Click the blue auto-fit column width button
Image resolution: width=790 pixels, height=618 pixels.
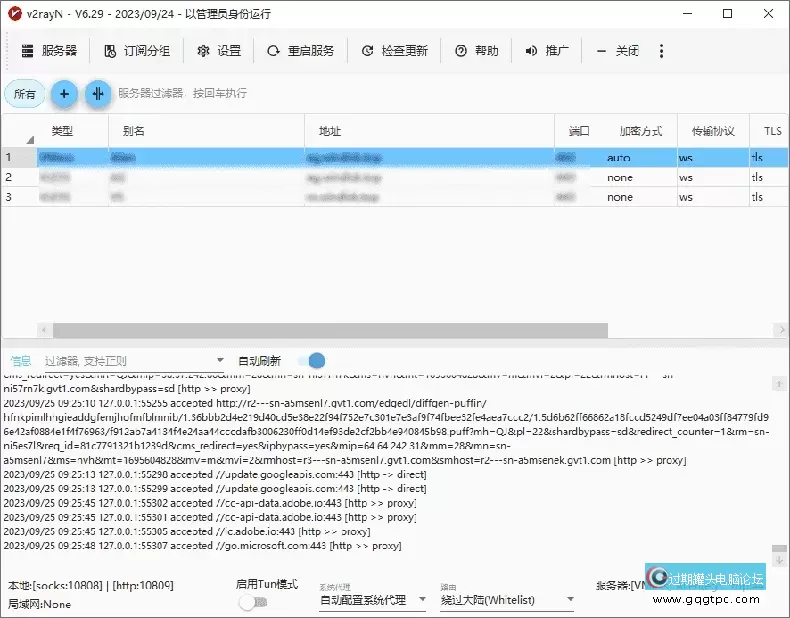[x=97, y=94]
